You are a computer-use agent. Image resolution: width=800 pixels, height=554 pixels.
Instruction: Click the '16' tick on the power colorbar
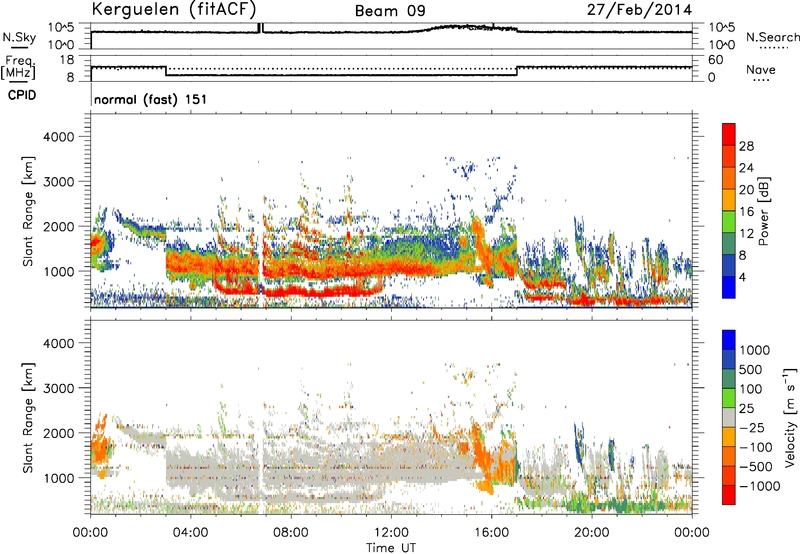[x=746, y=211]
